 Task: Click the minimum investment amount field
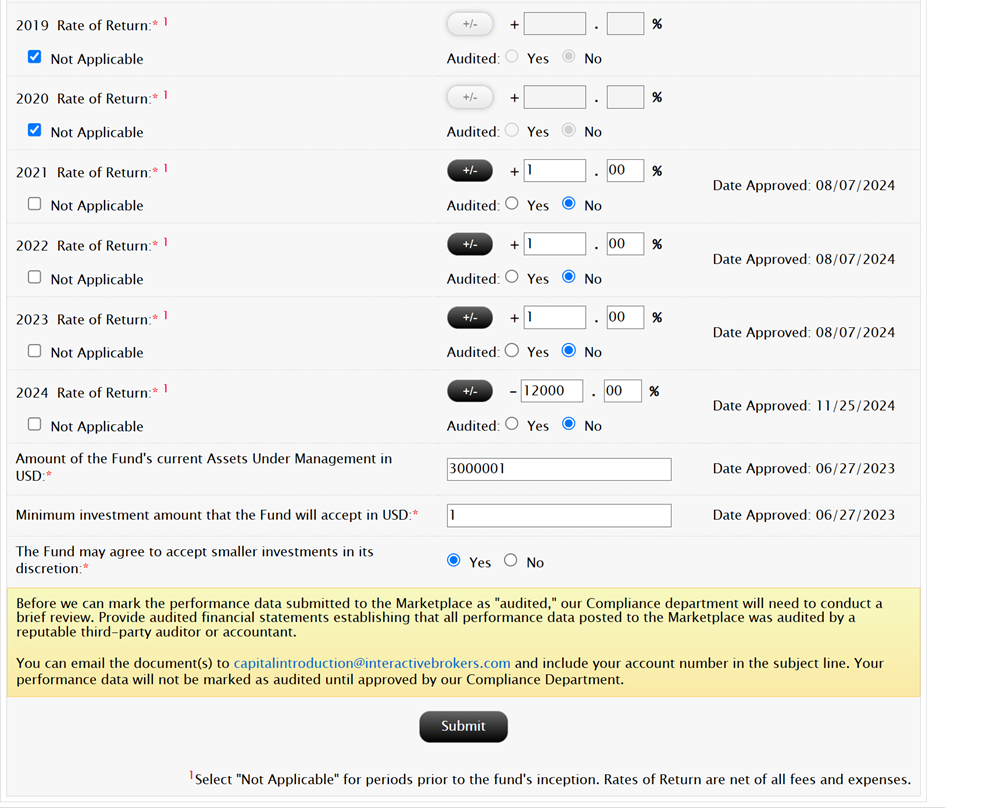pyautogui.click(x=558, y=515)
